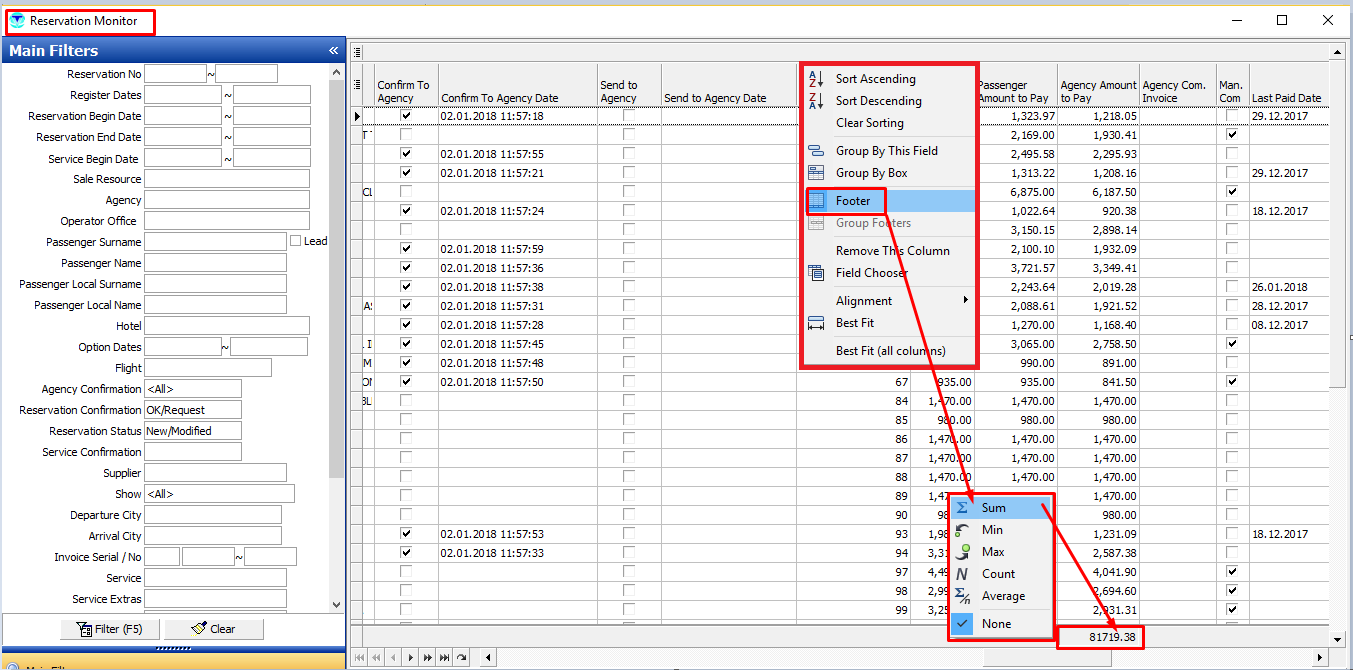Collapse the Main Filters panel with double chevron
Viewport: 1353px width, 670px height.
pyautogui.click(x=334, y=51)
